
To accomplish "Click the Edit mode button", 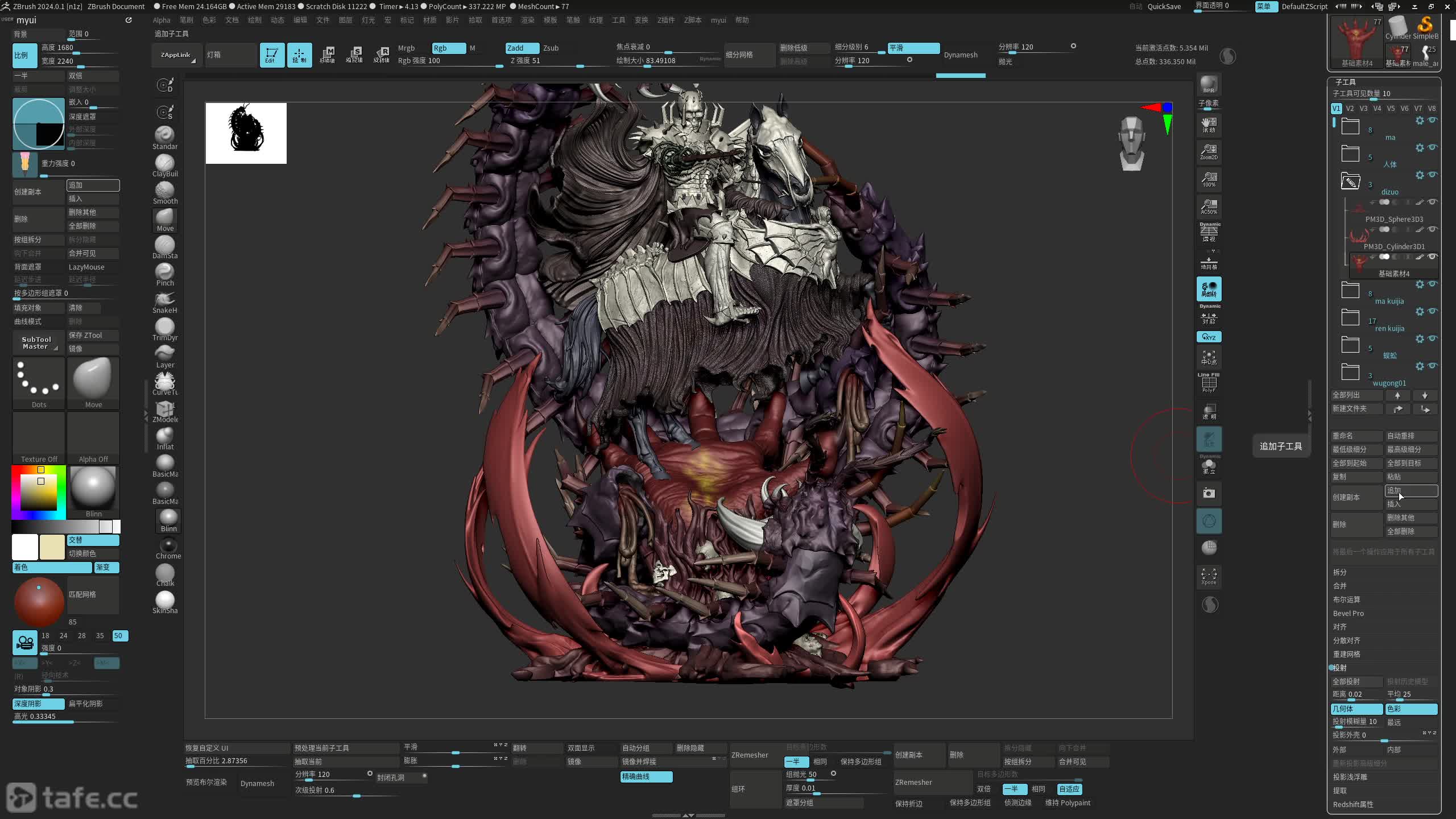I will tap(272, 55).
